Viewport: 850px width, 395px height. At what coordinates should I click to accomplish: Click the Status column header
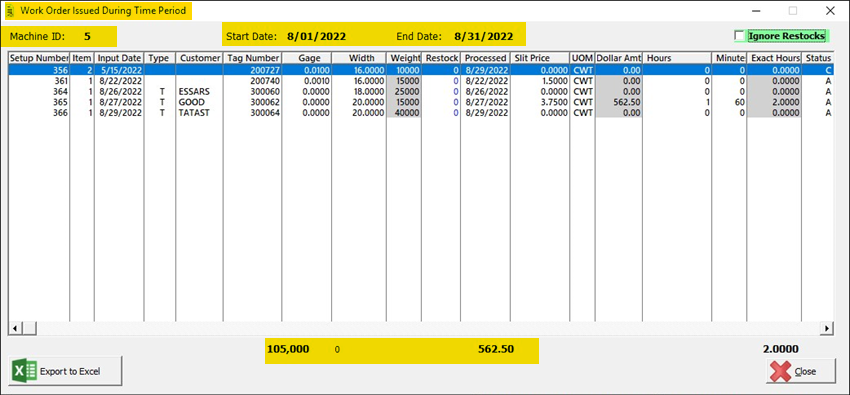(817, 58)
